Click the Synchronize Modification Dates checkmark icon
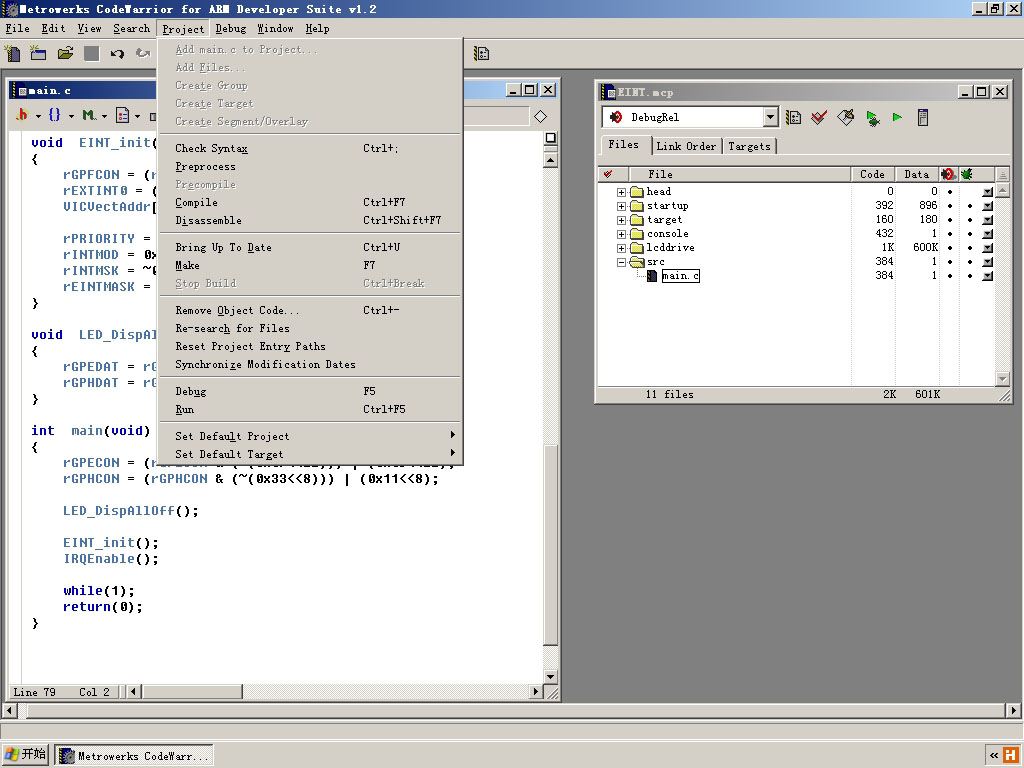 [x=819, y=118]
